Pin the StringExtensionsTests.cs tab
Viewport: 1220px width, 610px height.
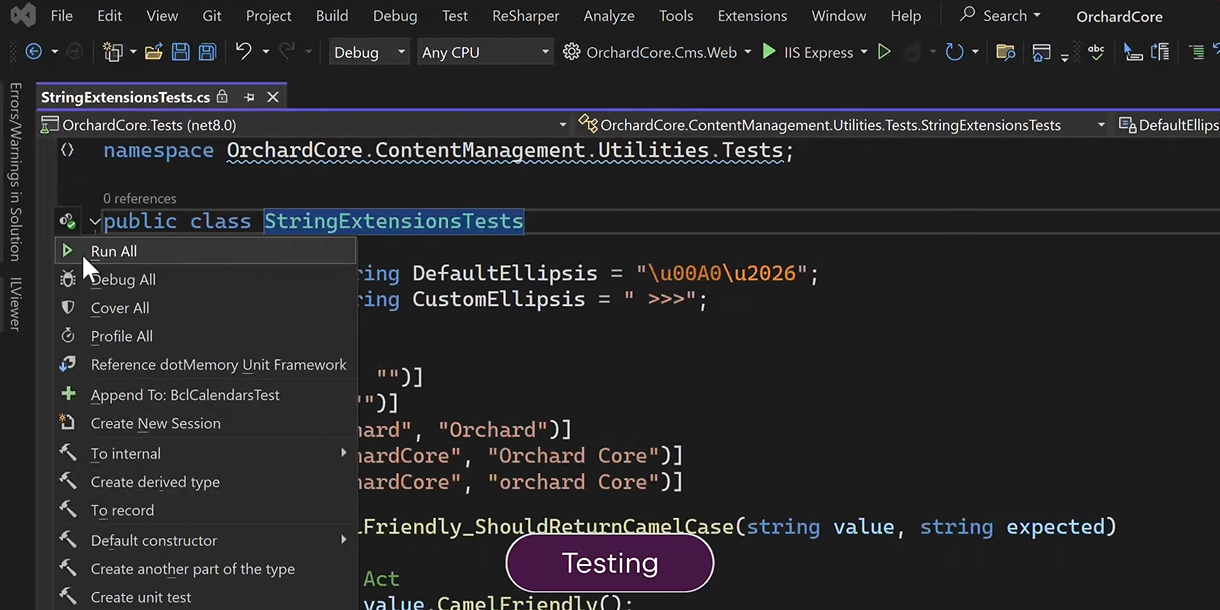pos(249,97)
